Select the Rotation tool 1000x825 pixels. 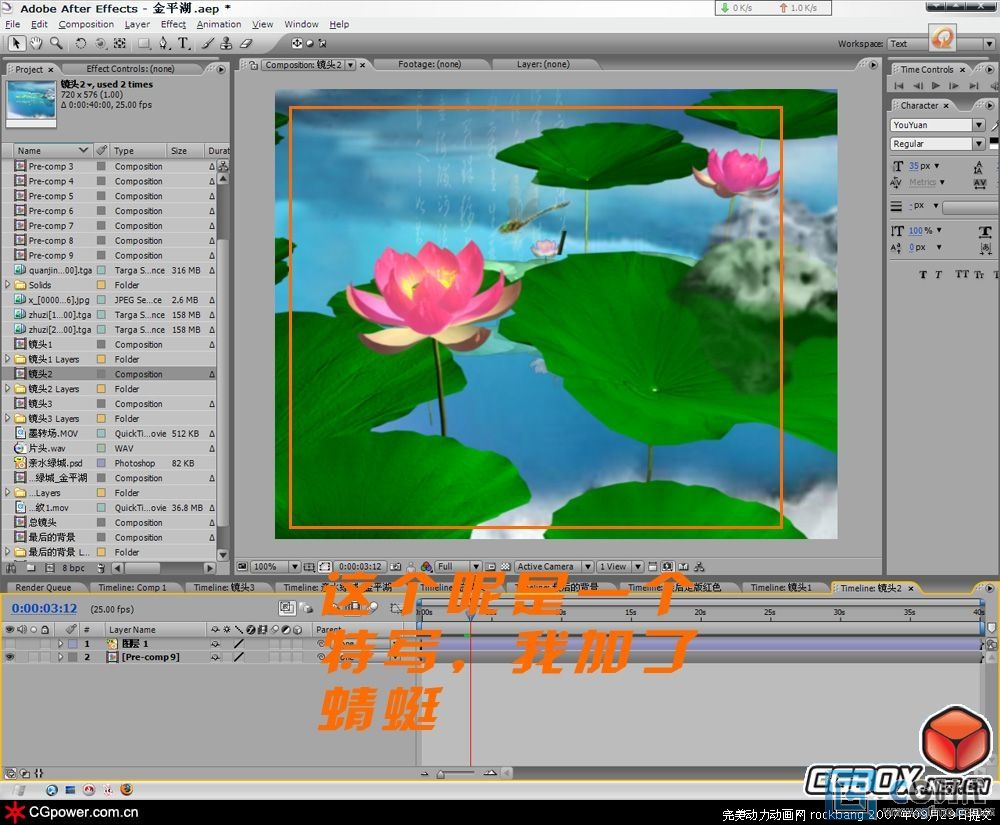pyautogui.click(x=80, y=43)
